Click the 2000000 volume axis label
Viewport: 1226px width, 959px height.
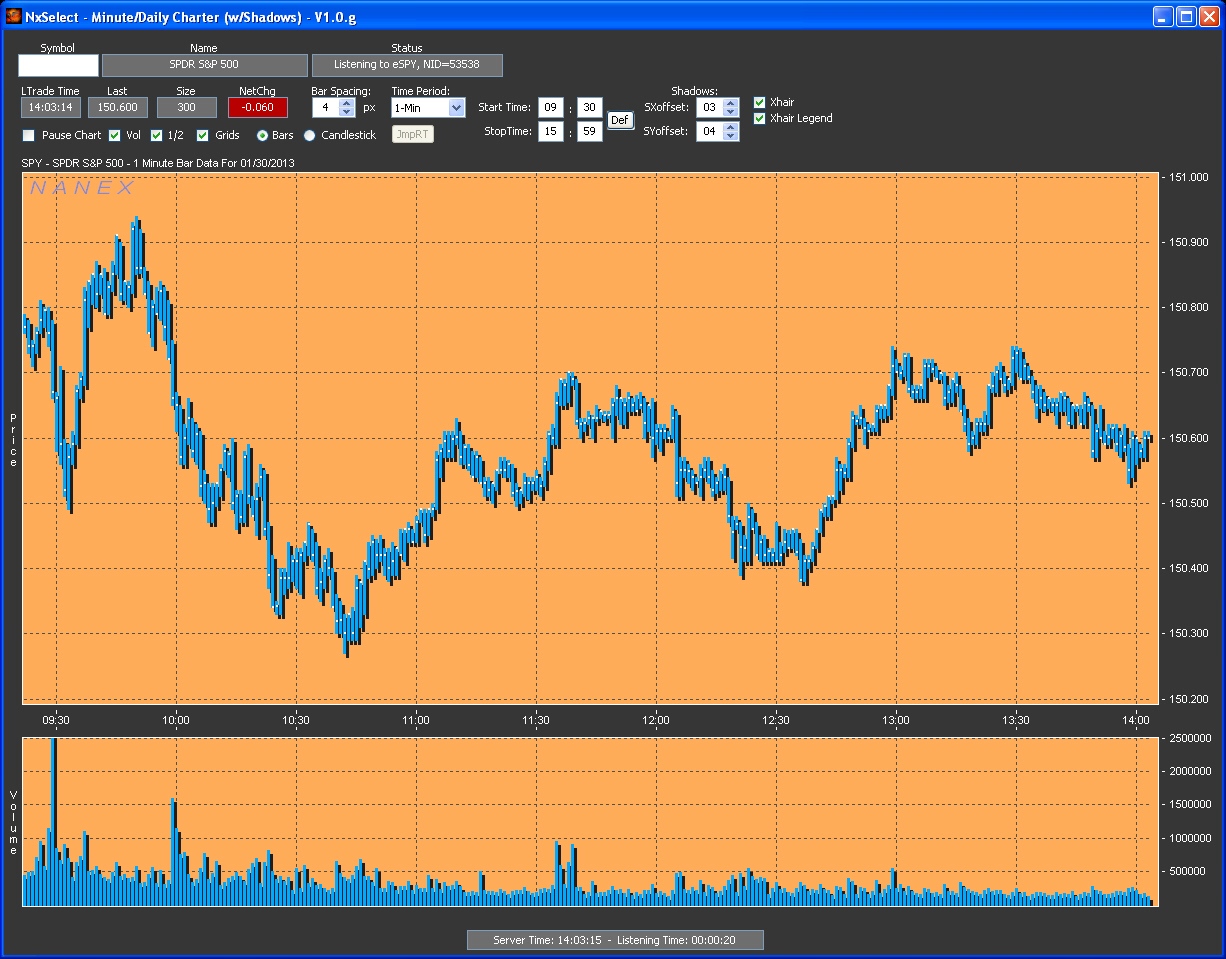pyautogui.click(x=1189, y=772)
